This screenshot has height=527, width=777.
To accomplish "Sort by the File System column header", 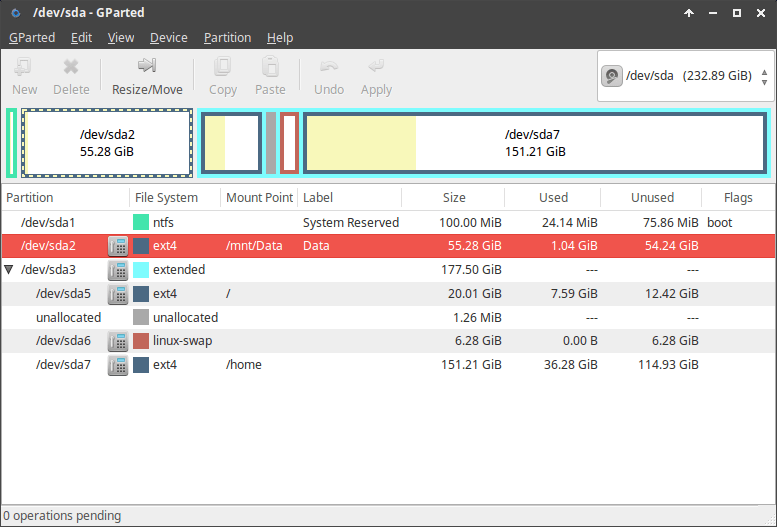I will (x=175, y=197).
